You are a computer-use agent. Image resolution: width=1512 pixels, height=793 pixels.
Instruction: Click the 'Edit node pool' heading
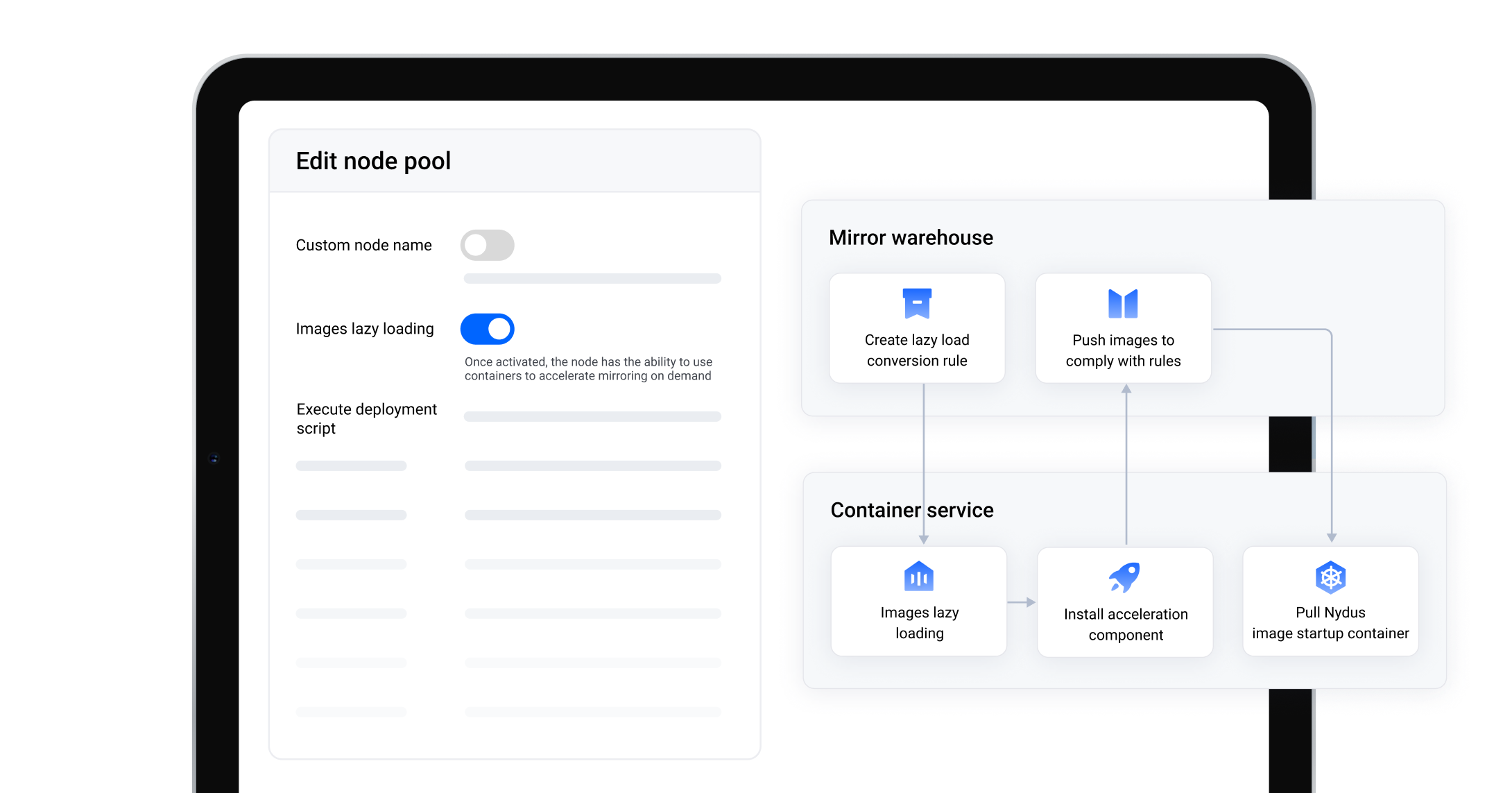click(x=373, y=161)
